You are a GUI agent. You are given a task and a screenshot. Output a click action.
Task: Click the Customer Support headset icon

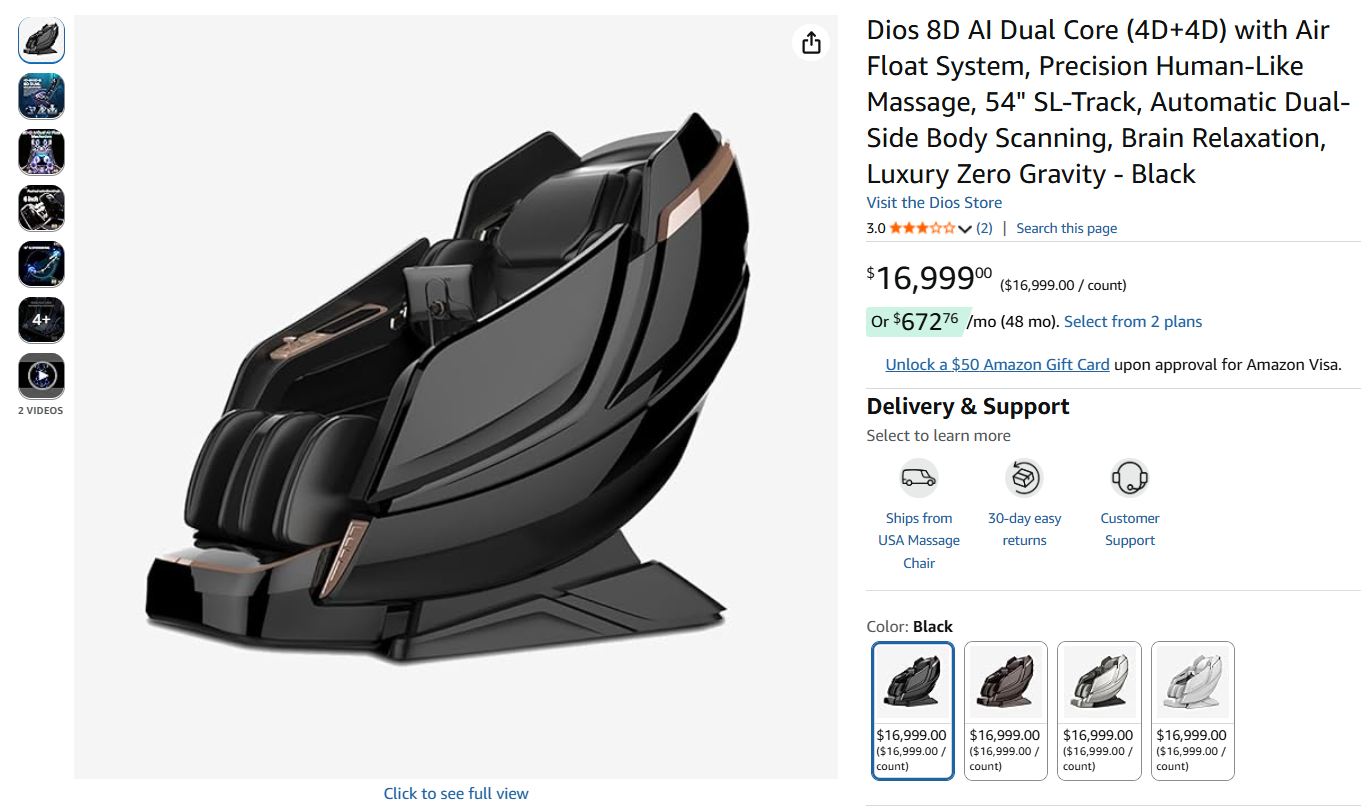(x=1129, y=478)
